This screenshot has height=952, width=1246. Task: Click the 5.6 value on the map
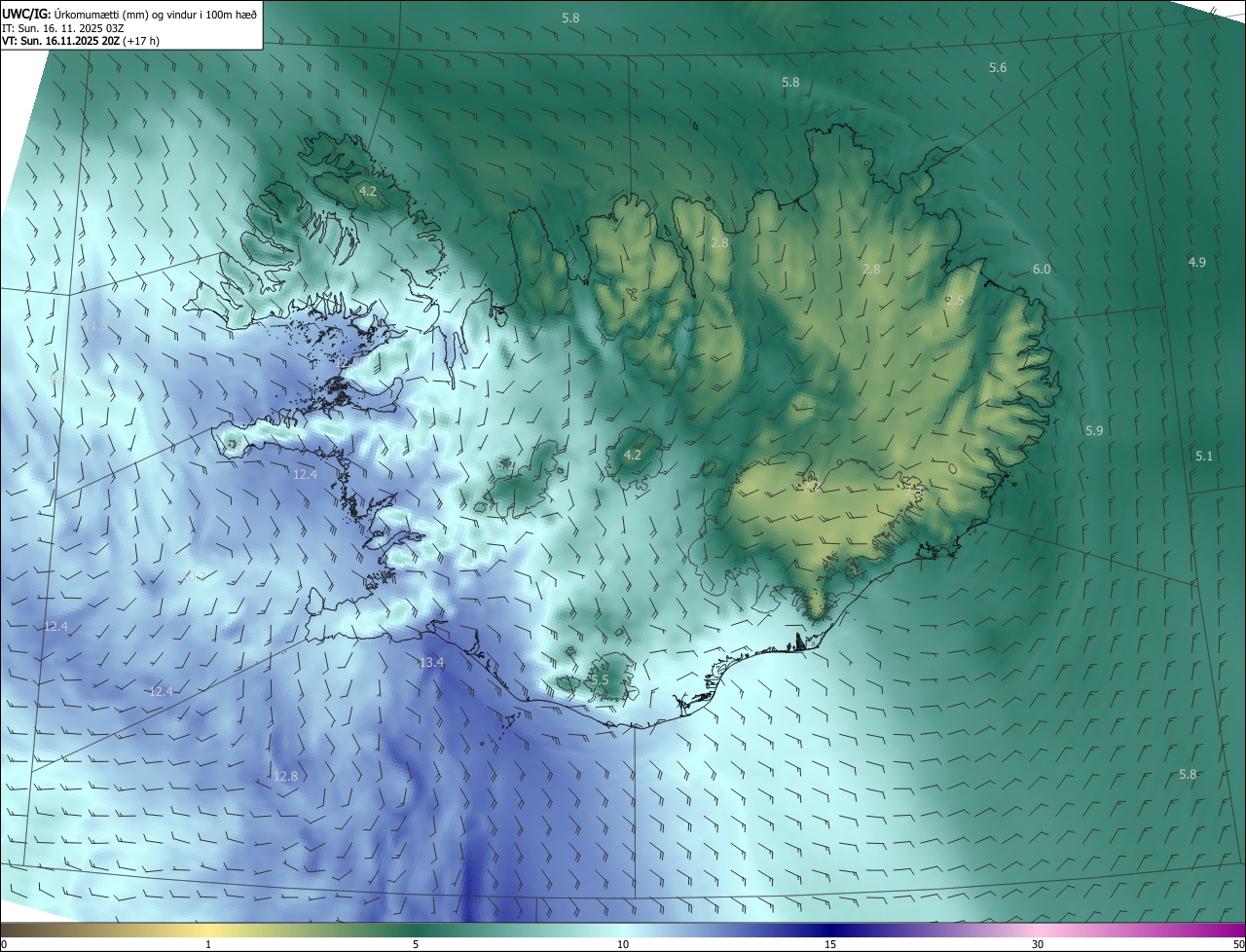click(998, 67)
